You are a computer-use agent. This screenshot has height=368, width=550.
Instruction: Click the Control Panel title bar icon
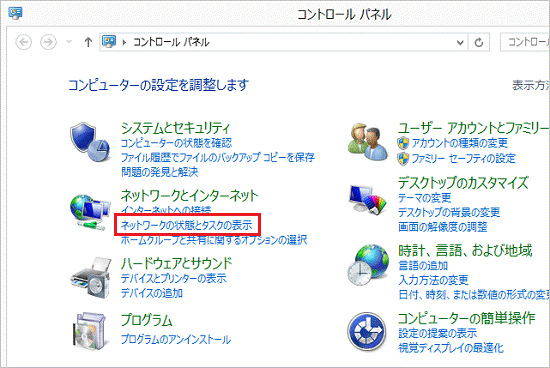(15, 13)
